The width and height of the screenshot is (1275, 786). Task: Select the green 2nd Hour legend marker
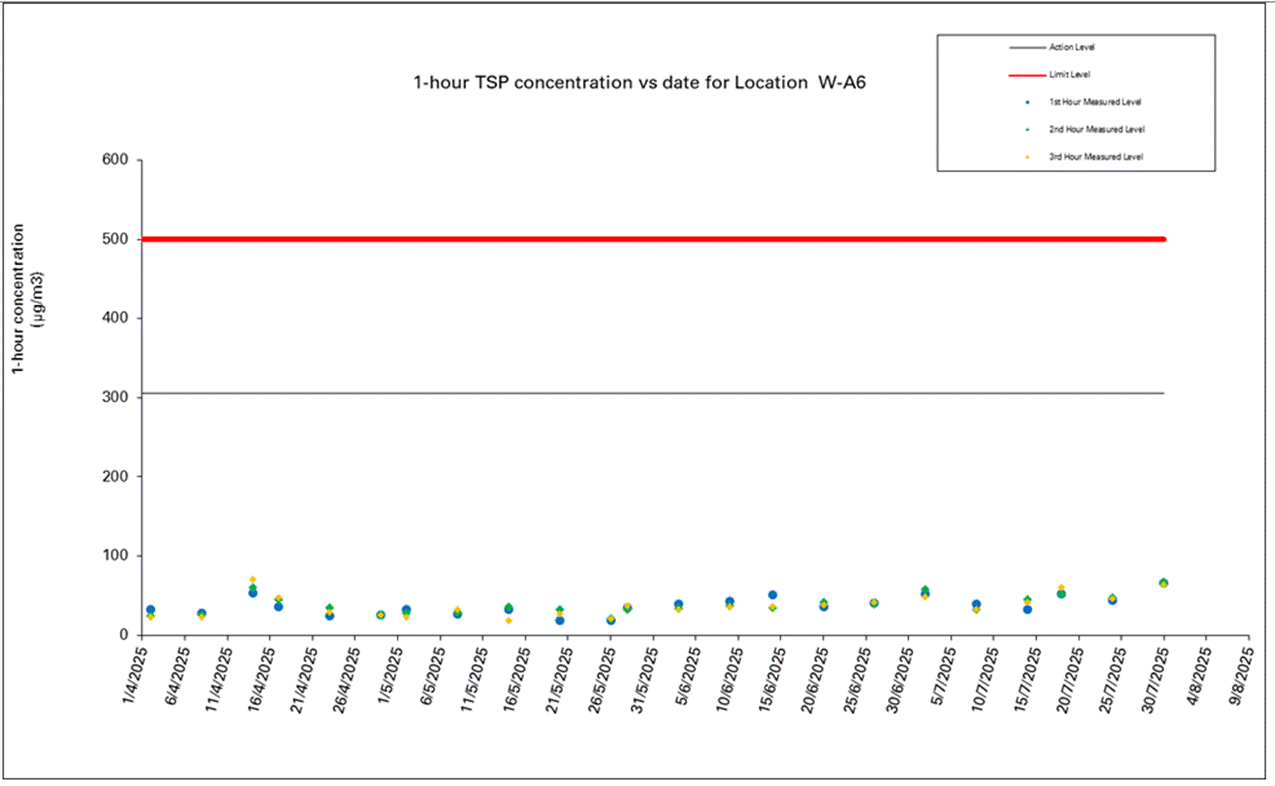coord(1027,130)
